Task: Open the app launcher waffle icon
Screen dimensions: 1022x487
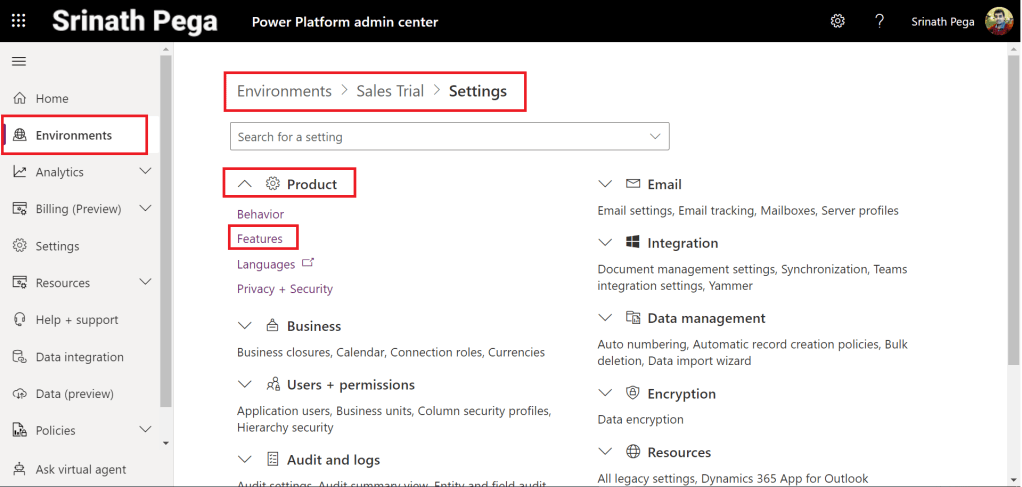Action: (18, 21)
